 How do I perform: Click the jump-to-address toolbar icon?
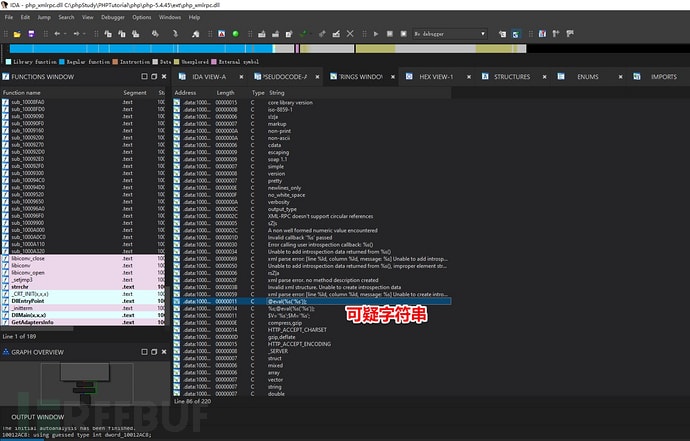tap(195, 34)
